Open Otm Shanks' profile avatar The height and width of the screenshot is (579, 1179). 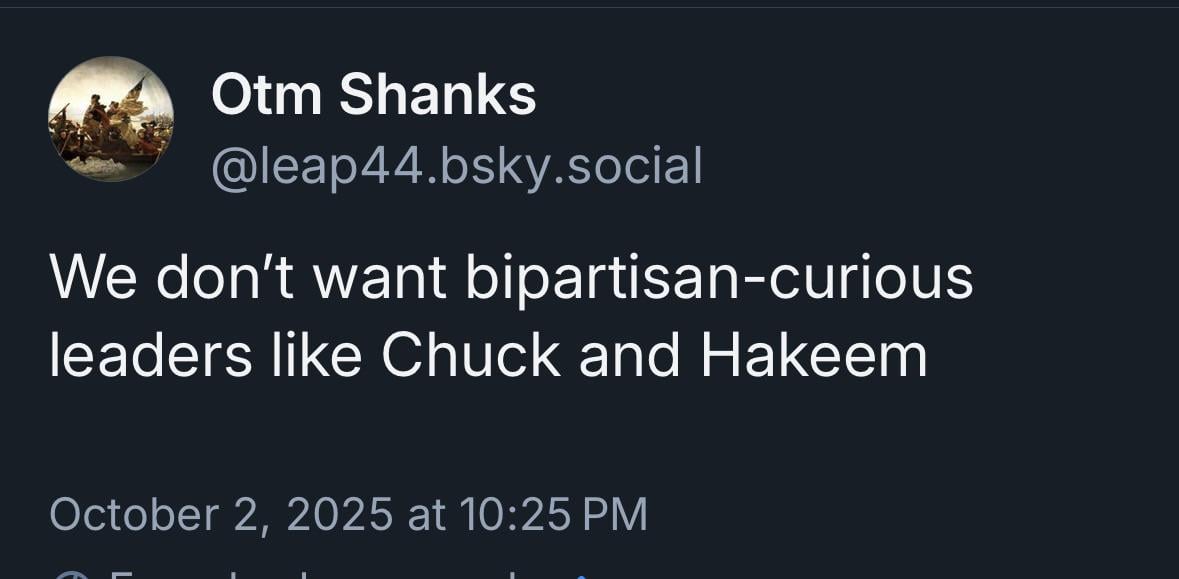tap(110, 119)
